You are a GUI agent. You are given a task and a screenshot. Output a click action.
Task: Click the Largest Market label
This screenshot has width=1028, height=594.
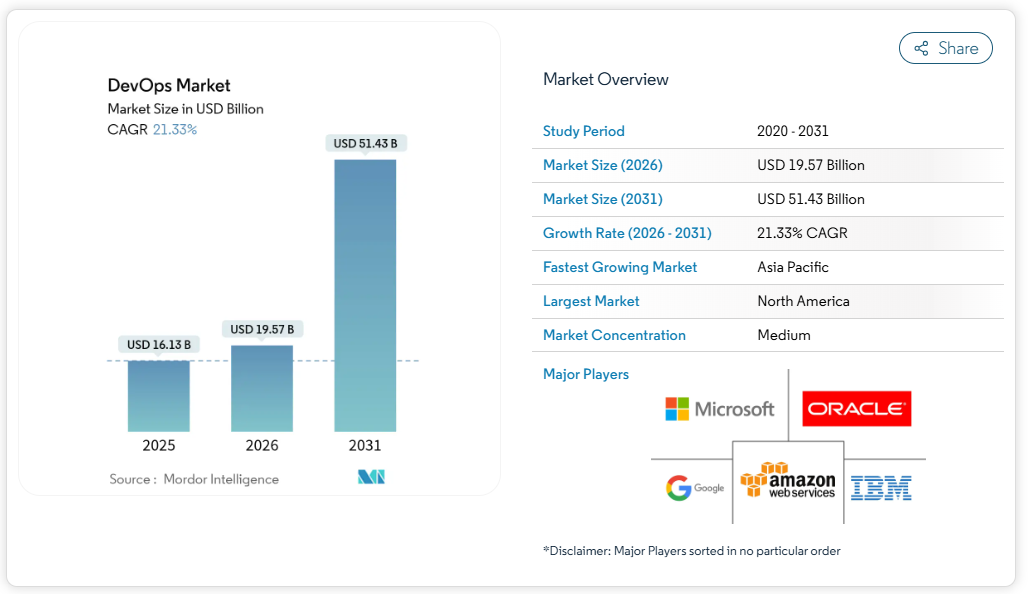591,301
